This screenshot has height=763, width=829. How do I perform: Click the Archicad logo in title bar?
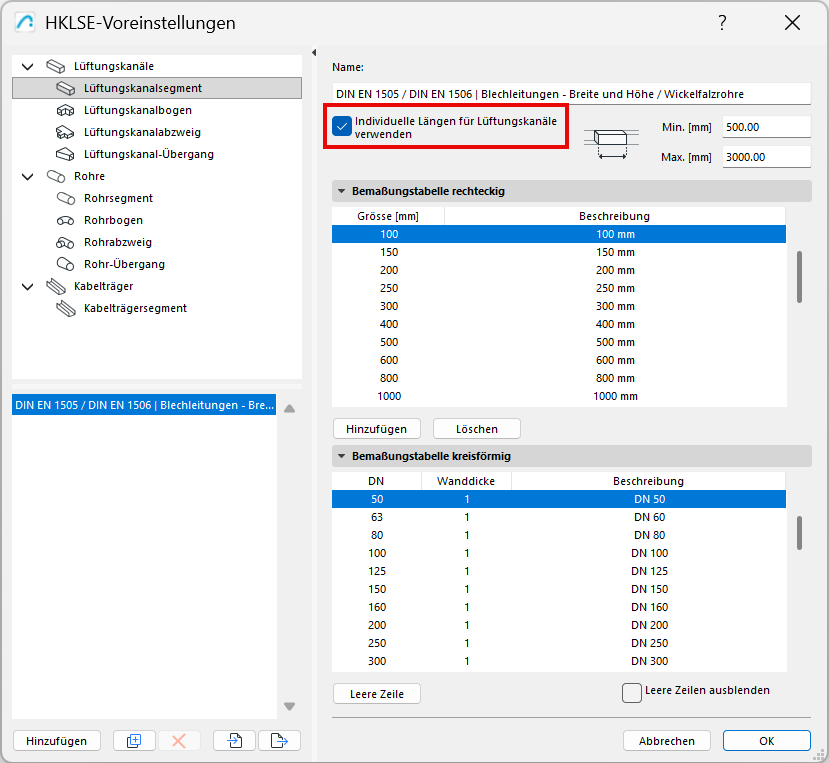(x=25, y=22)
